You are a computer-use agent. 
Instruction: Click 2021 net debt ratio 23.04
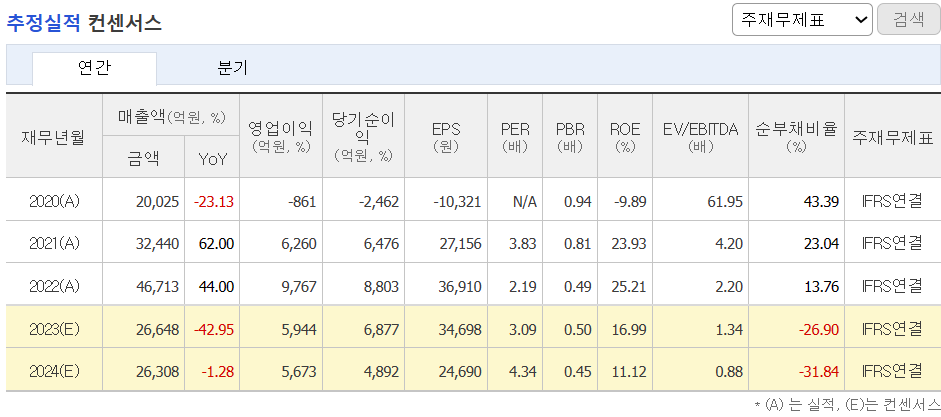[x=821, y=244]
